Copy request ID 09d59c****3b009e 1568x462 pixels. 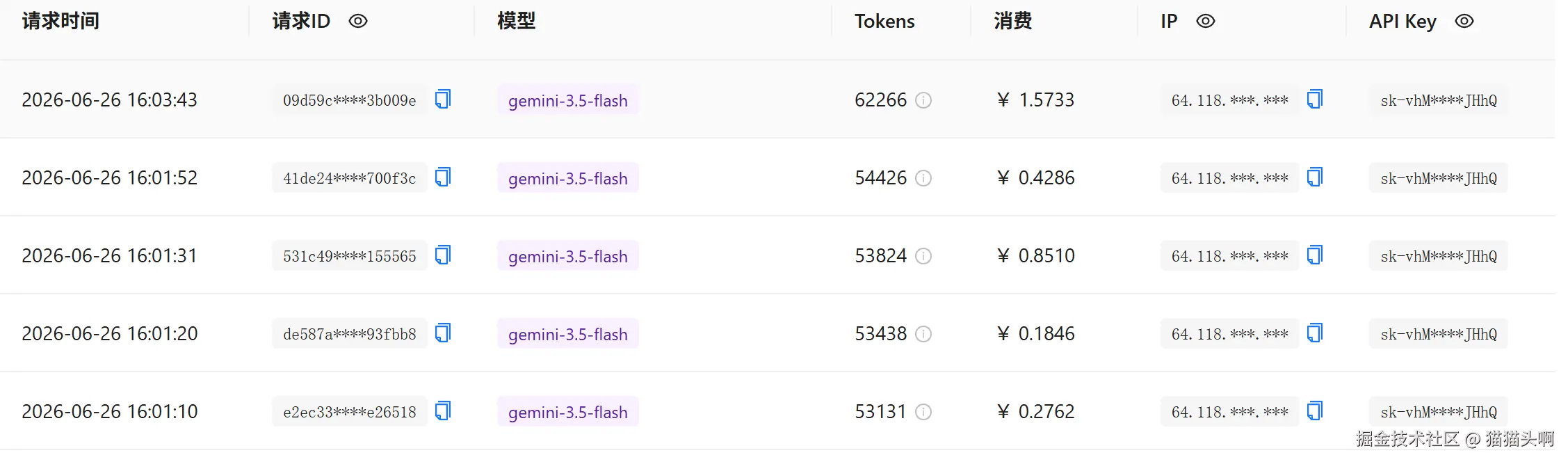click(x=443, y=99)
